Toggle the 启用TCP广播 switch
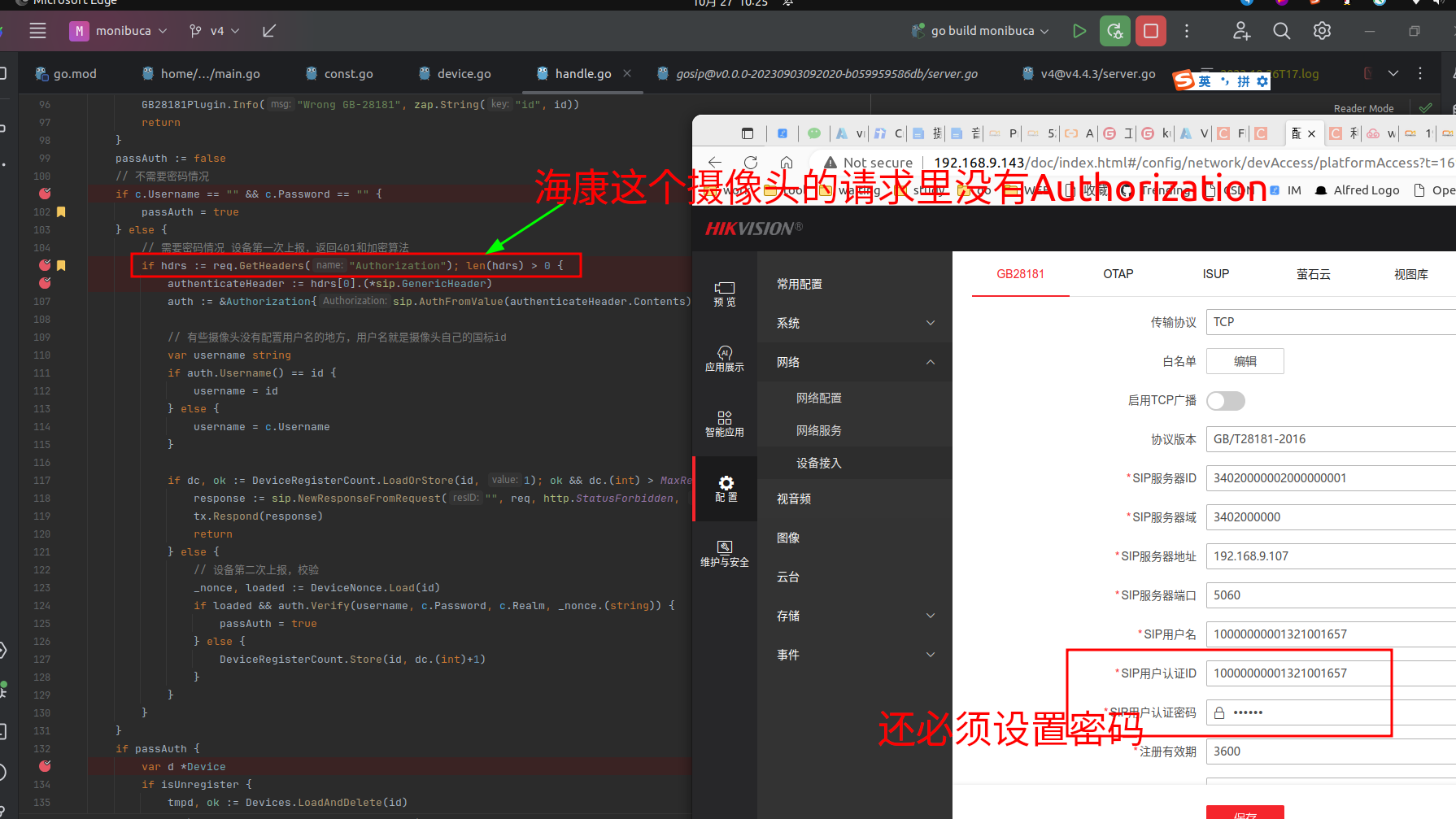The height and width of the screenshot is (819, 1456). click(1226, 400)
